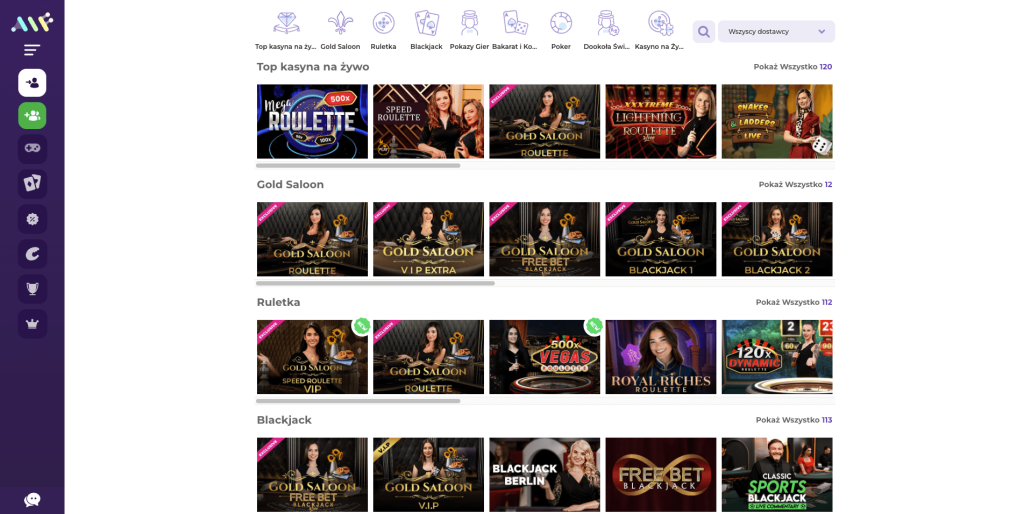Click Pokaż Wszystko for Top kasyna na żywo
Viewport: 1024px width, 514px height.
pos(792,67)
